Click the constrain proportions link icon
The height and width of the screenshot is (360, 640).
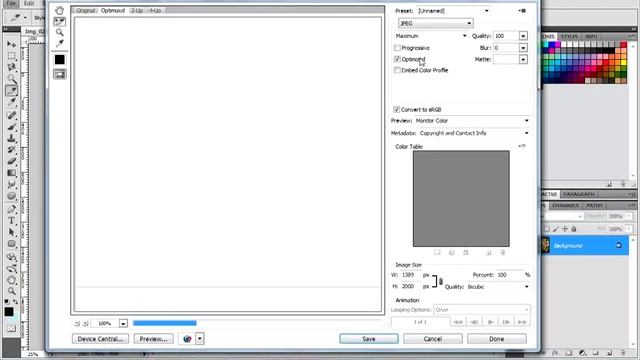tap(440, 281)
